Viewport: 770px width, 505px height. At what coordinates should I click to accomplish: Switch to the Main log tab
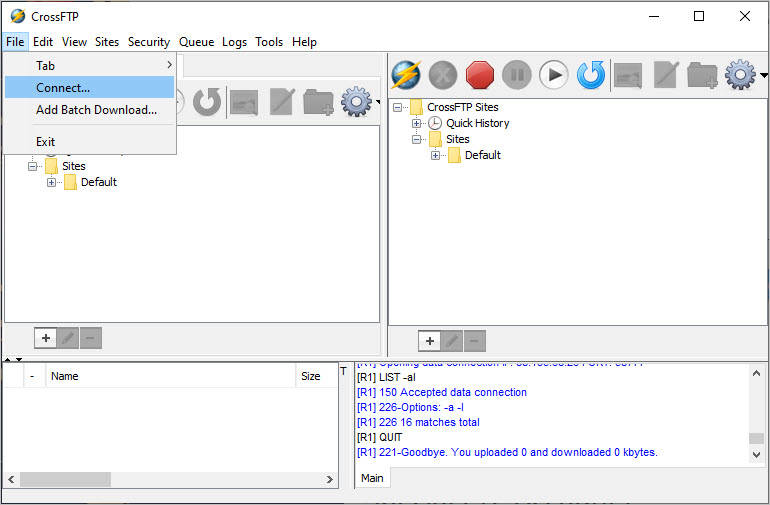[x=372, y=478]
